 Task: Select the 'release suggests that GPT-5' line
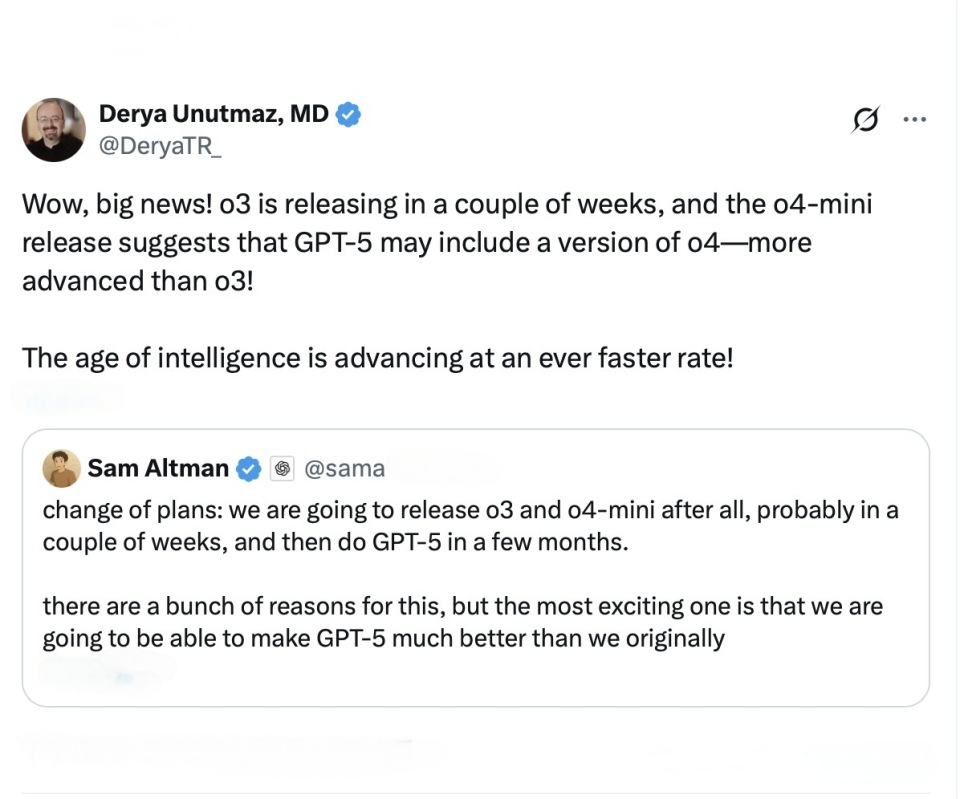tap(416, 243)
